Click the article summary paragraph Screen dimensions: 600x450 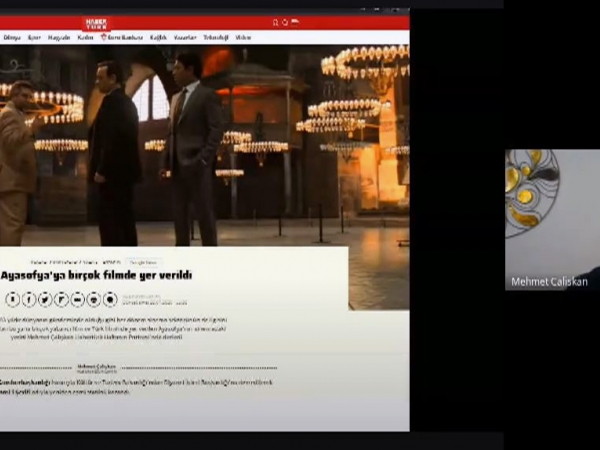114,328
